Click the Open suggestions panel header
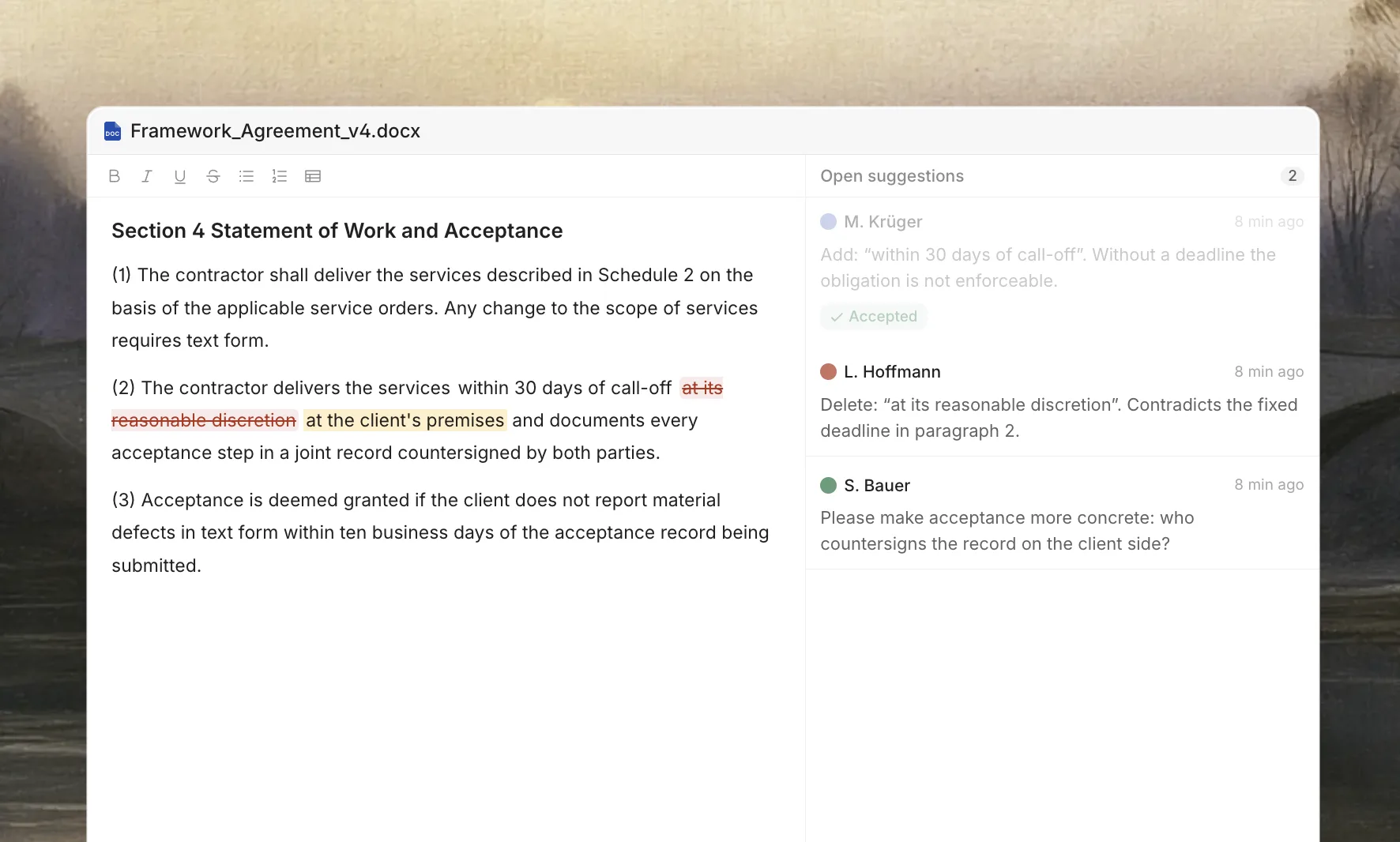 pos(892,176)
